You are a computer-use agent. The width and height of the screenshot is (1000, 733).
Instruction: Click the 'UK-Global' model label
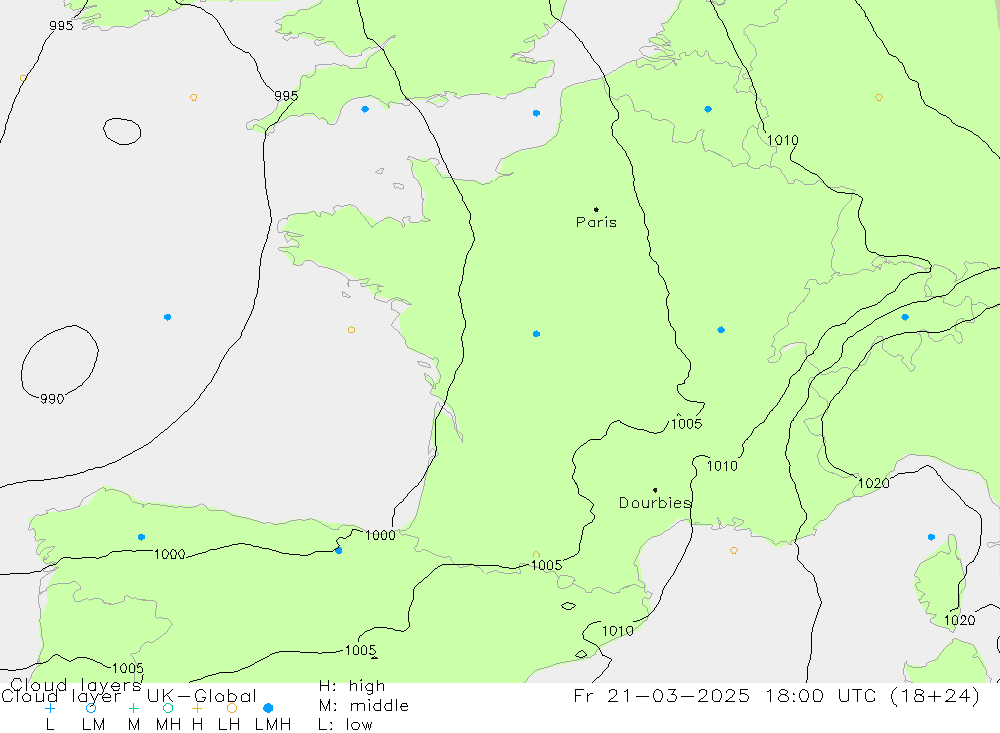point(202,696)
